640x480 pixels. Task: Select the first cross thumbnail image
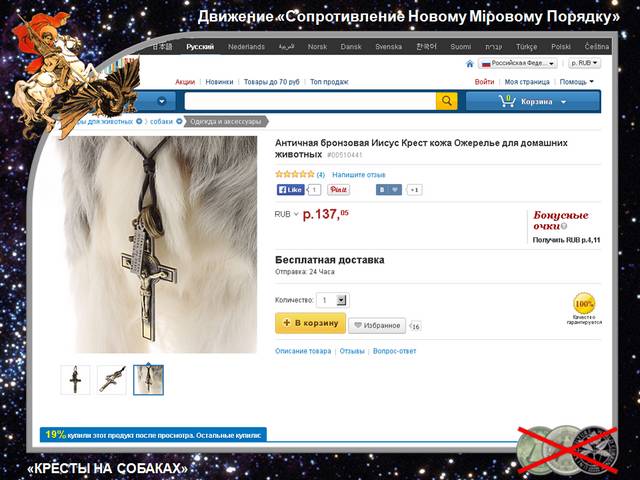click(x=75, y=380)
